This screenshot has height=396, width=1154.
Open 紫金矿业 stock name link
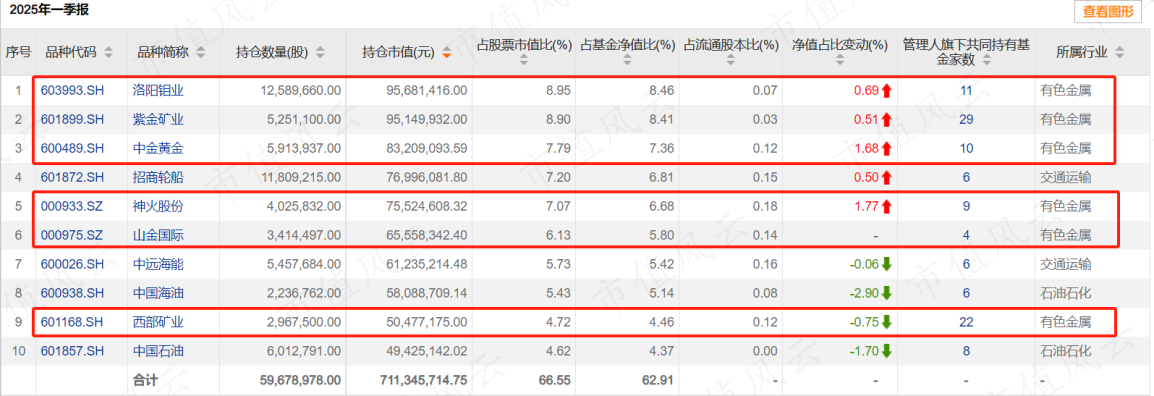coord(157,119)
